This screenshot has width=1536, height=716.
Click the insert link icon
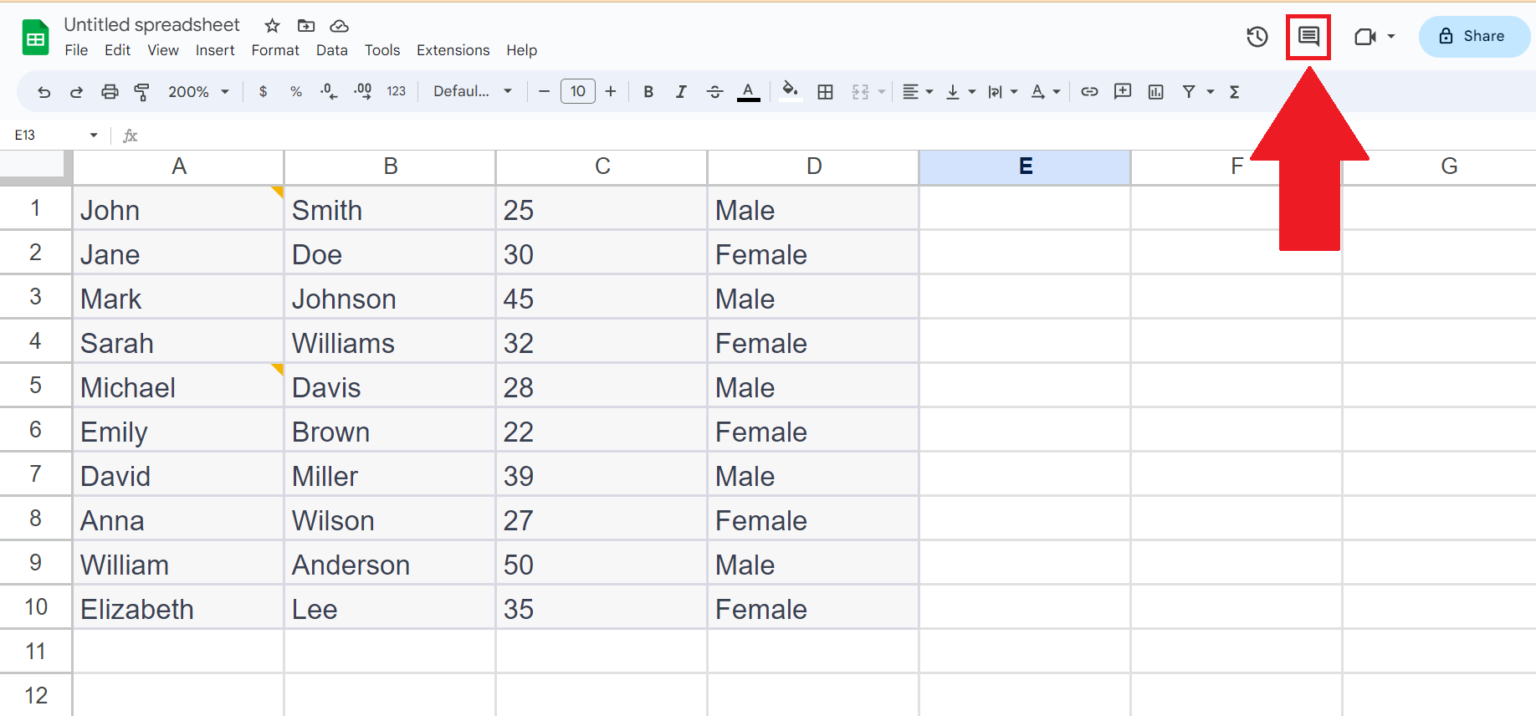[x=1090, y=92]
